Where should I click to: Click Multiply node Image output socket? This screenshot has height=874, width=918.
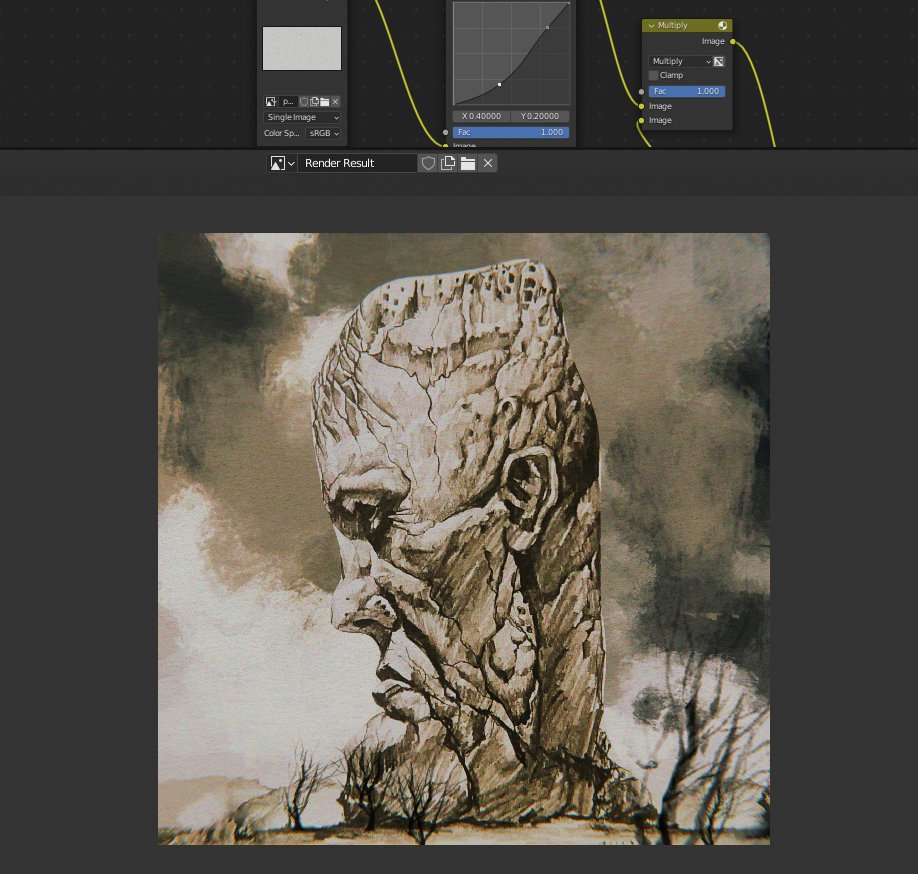pyautogui.click(x=732, y=42)
